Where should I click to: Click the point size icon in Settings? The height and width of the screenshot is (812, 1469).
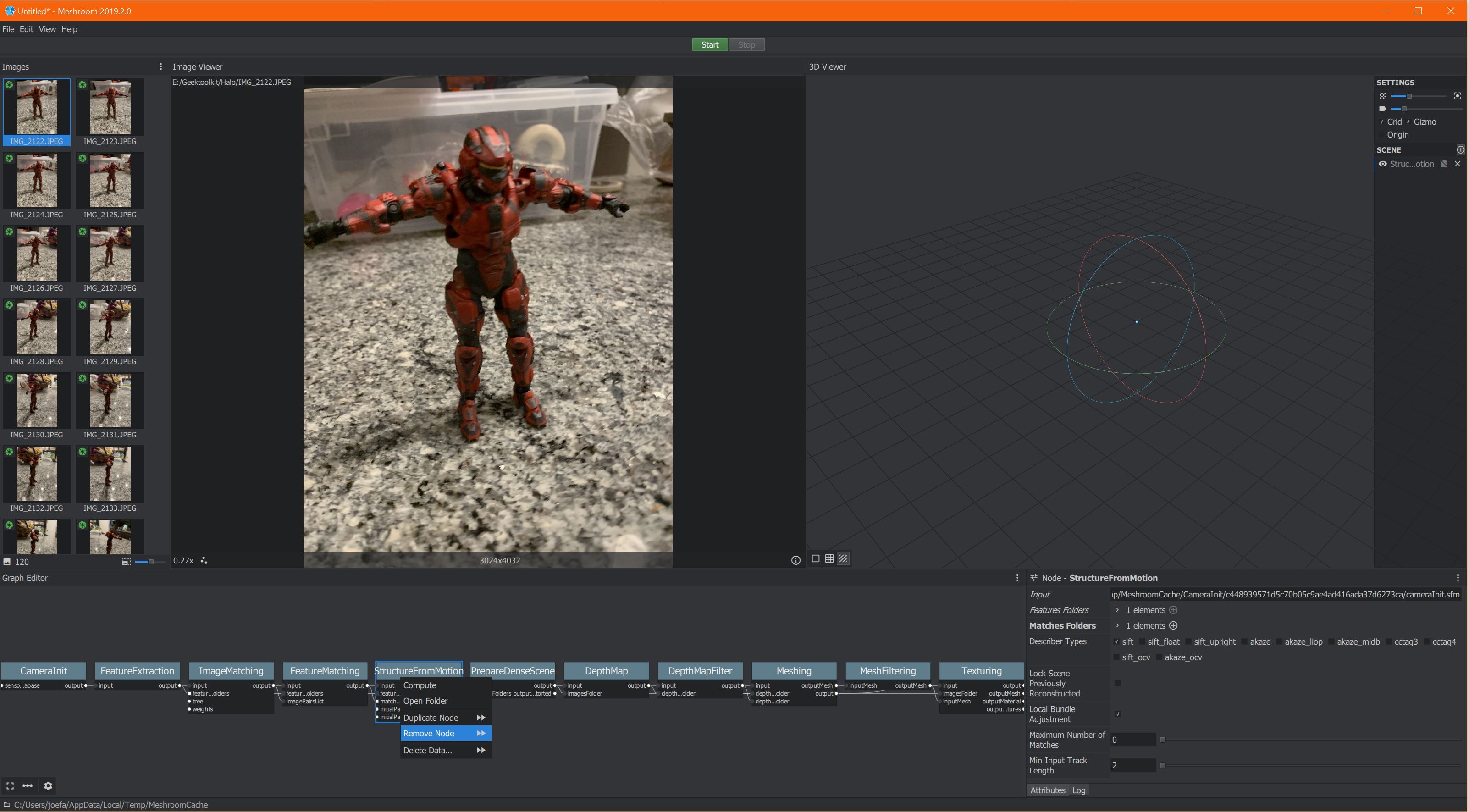click(x=1382, y=96)
